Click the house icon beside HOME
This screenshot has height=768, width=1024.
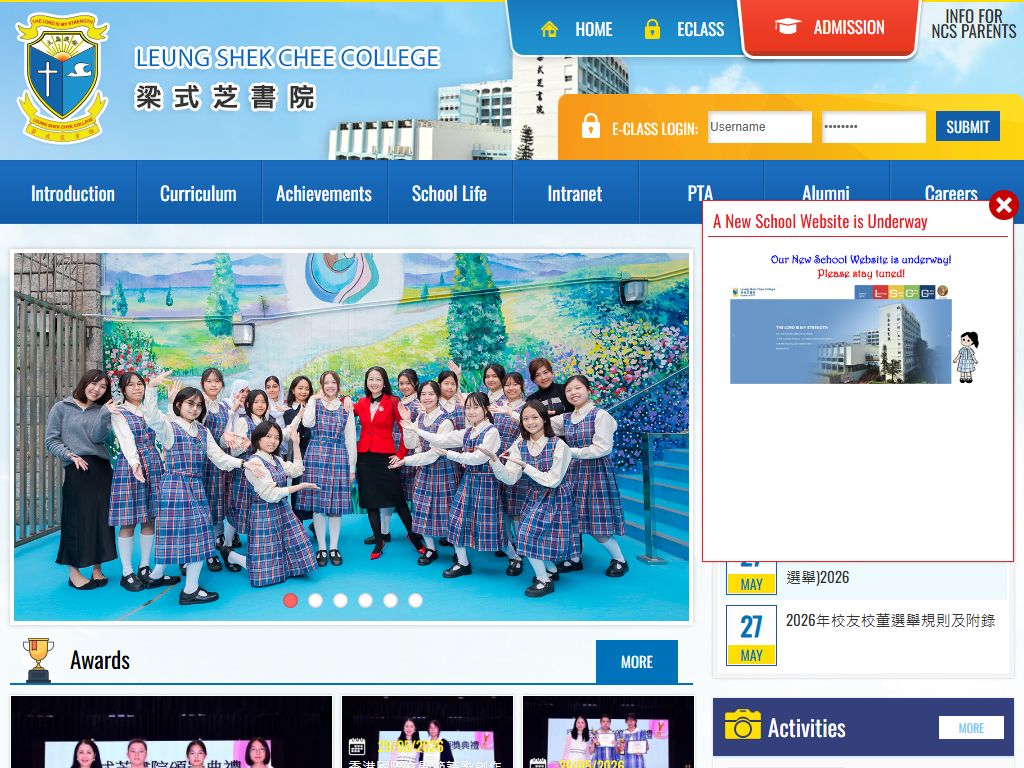tap(549, 29)
